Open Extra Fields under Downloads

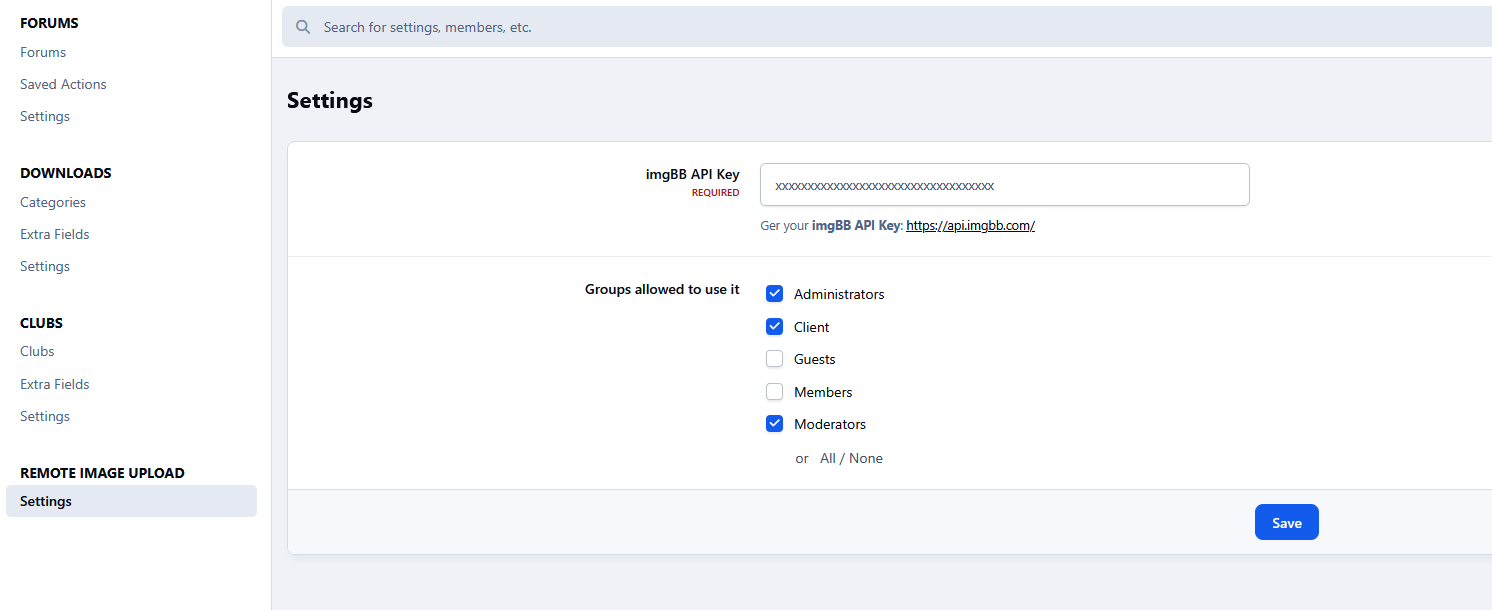[55, 234]
